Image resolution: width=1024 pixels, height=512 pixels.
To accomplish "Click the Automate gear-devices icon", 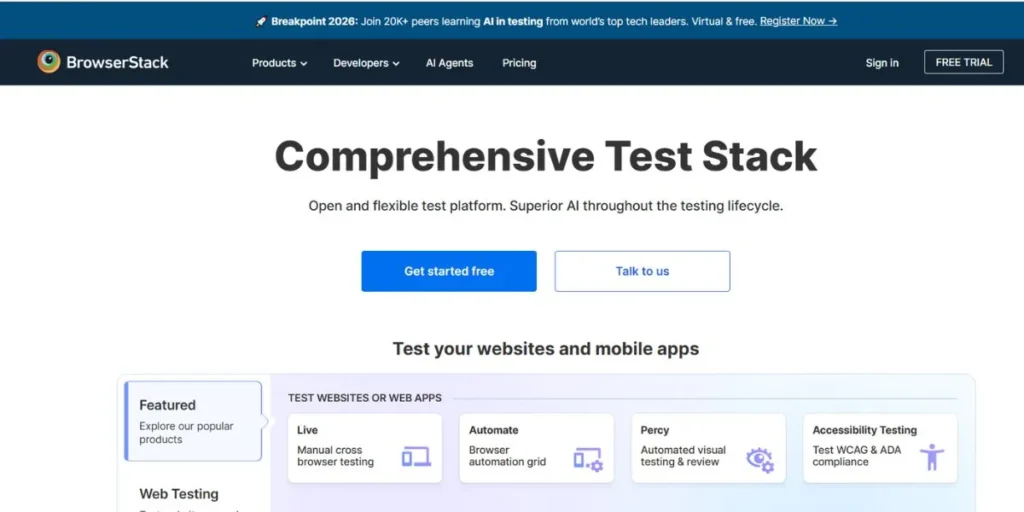I will point(588,459).
